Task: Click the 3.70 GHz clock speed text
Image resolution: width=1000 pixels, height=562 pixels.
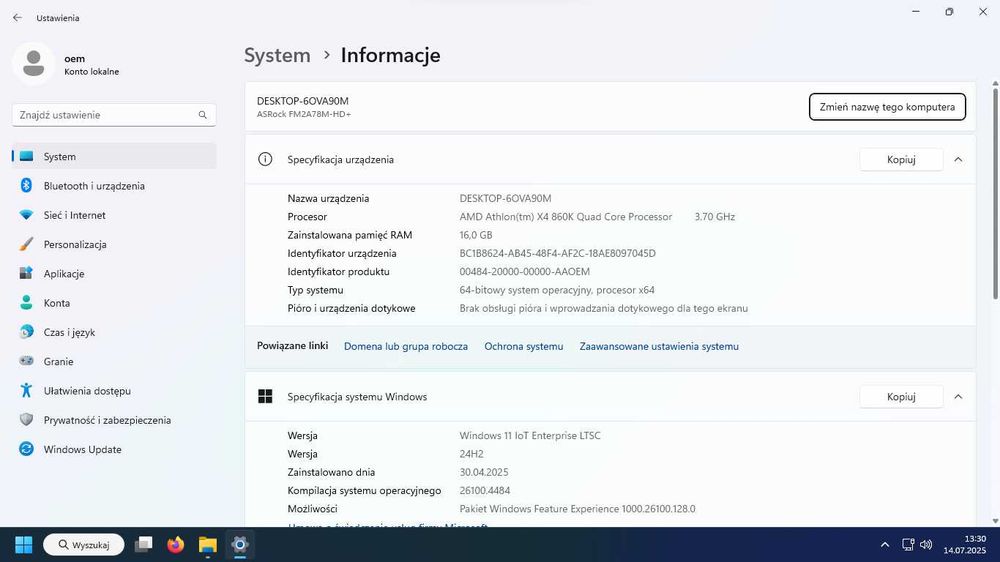Action: pos(715,217)
